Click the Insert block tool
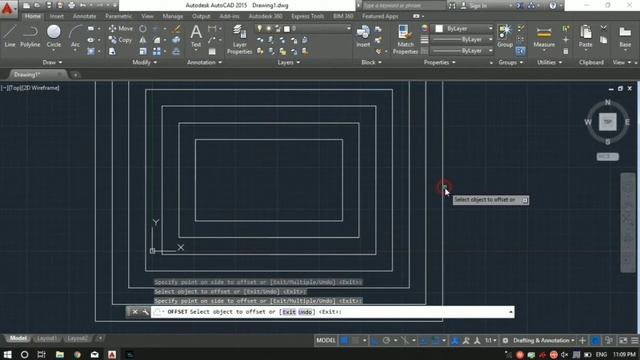640x360 pixels. pyautogui.click(x=363, y=36)
